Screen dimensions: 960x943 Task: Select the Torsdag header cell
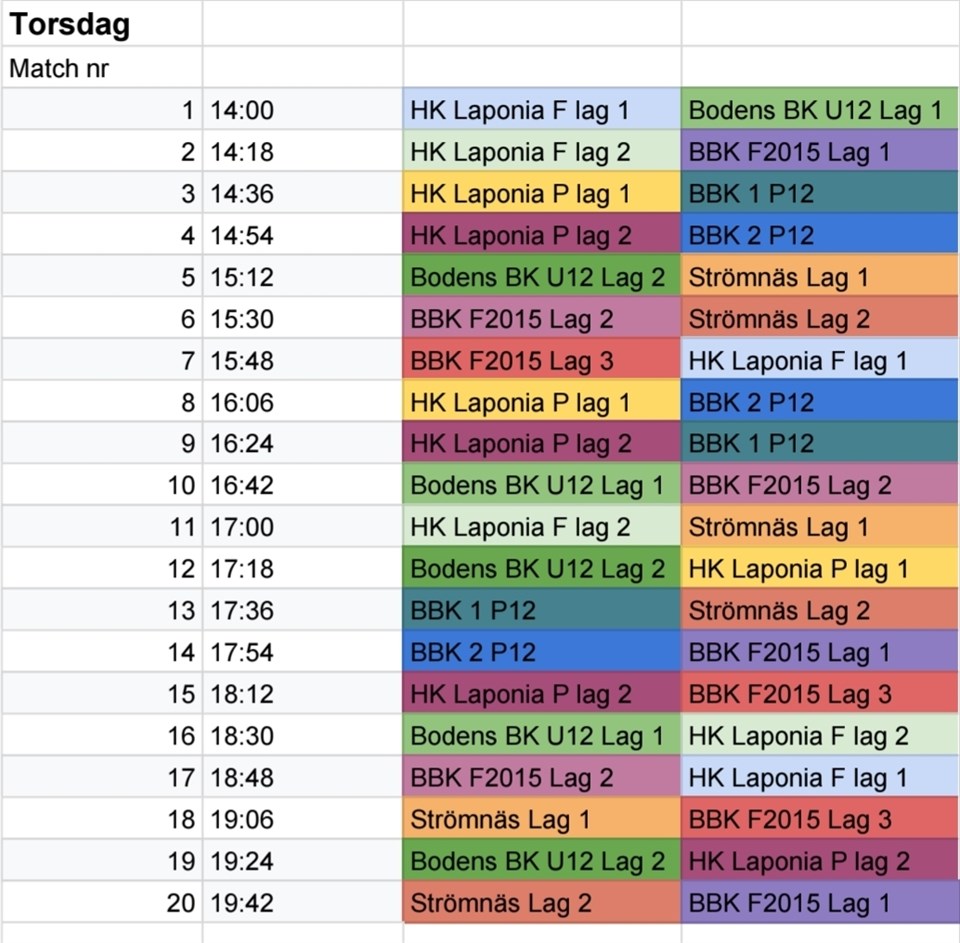pyautogui.click(x=102, y=24)
